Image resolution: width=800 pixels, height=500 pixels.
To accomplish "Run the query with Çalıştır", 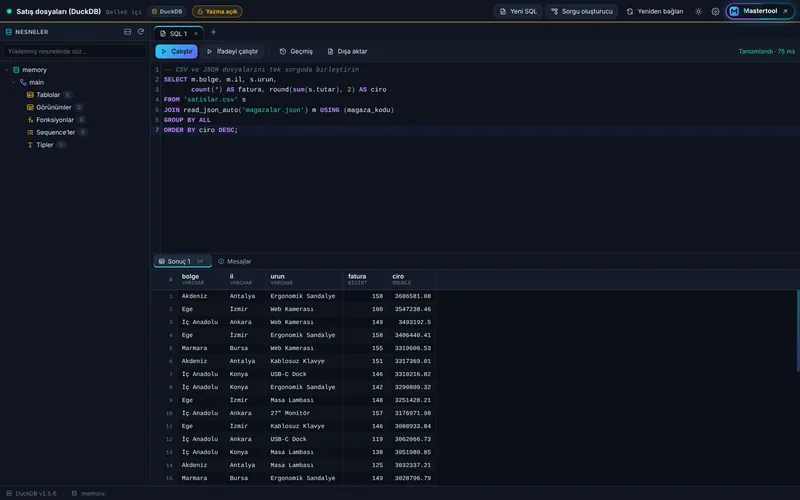I will point(177,52).
